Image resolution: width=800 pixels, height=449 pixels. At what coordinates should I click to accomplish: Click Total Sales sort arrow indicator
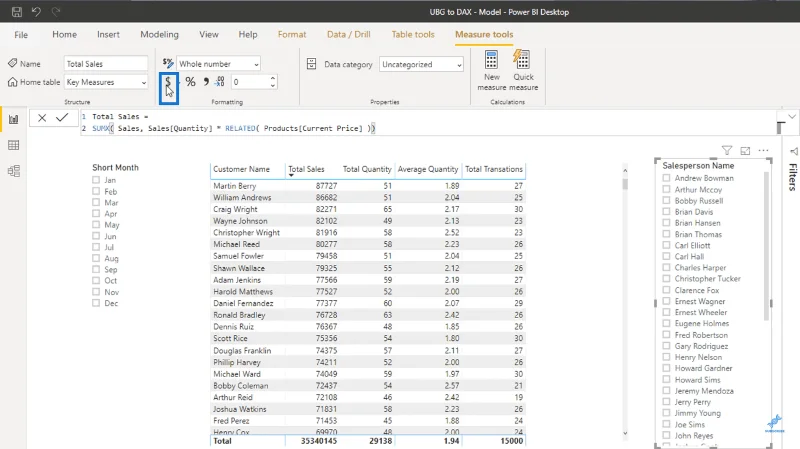291,176
